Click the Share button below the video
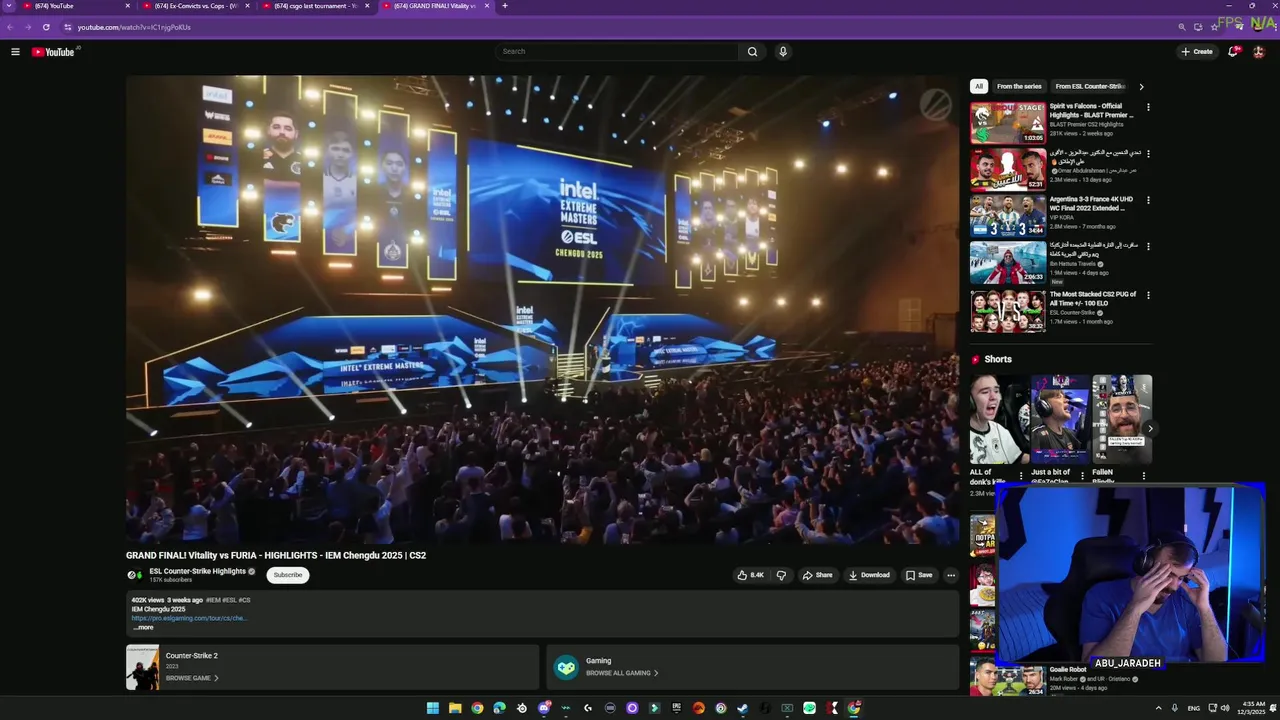This screenshot has height=720, width=1280. coord(817,575)
